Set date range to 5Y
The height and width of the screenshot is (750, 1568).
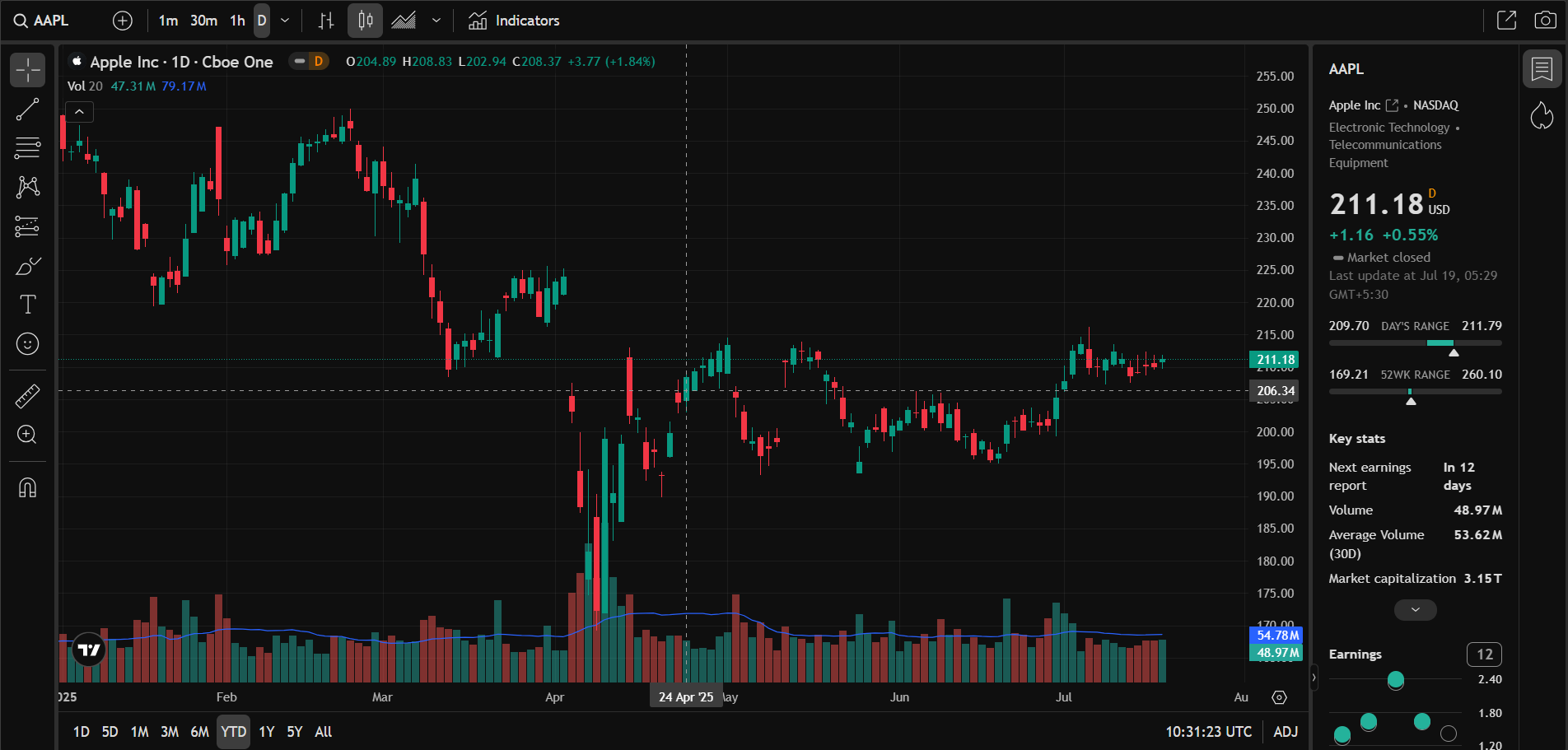(295, 732)
